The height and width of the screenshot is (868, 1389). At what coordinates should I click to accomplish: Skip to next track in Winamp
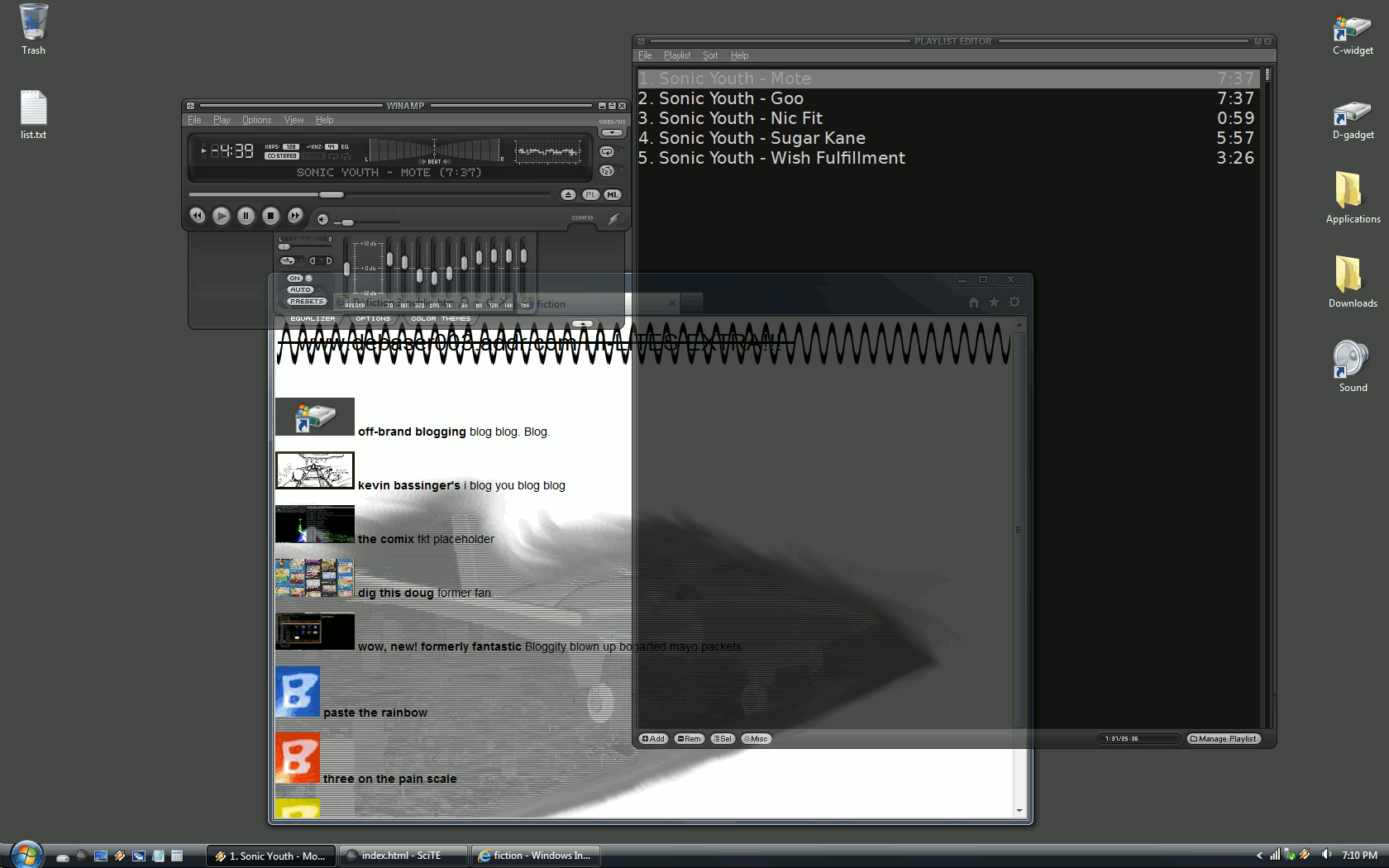[295, 216]
